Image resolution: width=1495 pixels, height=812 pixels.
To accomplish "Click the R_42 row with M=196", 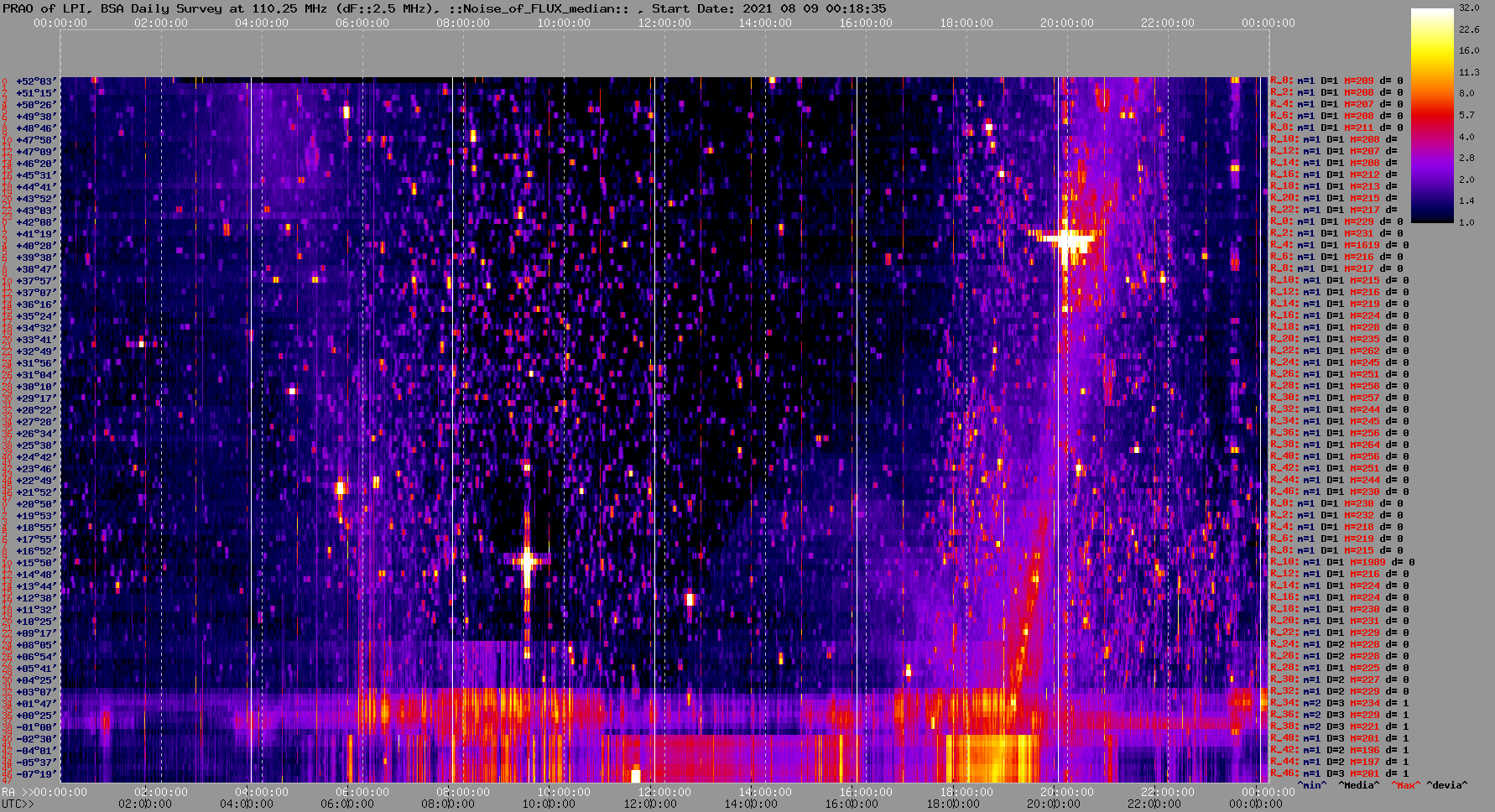I will pyautogui.click(x=1339, y=751).
